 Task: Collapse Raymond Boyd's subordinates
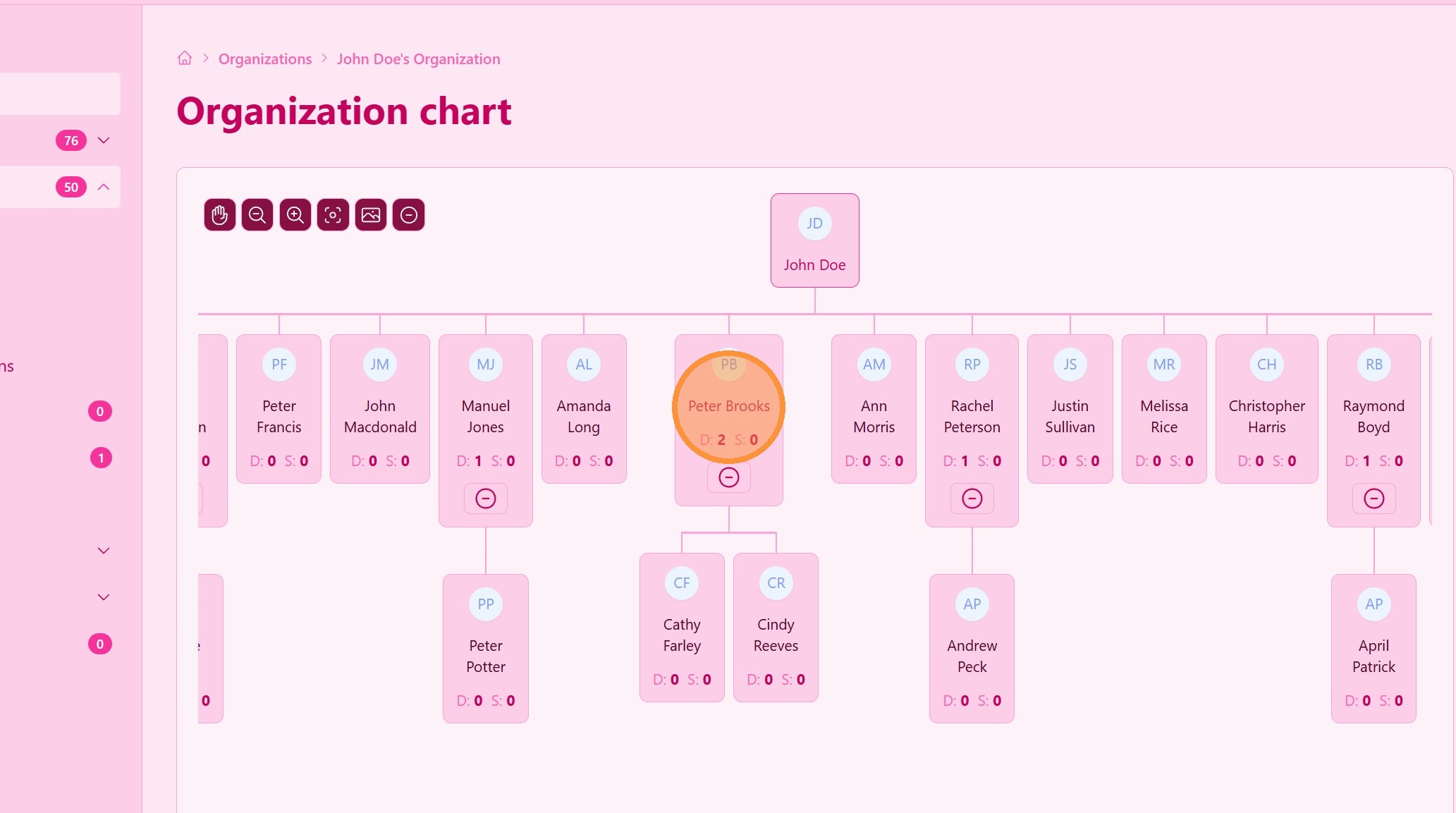pyautogui.click(x=1374, y=499)
